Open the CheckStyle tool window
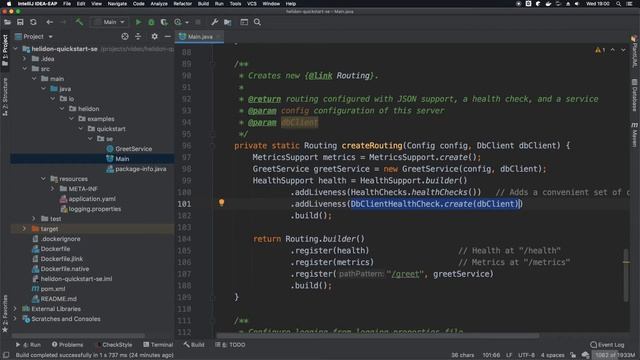The image size is (640, 360). pyautogui.click(x=114, y=345)
